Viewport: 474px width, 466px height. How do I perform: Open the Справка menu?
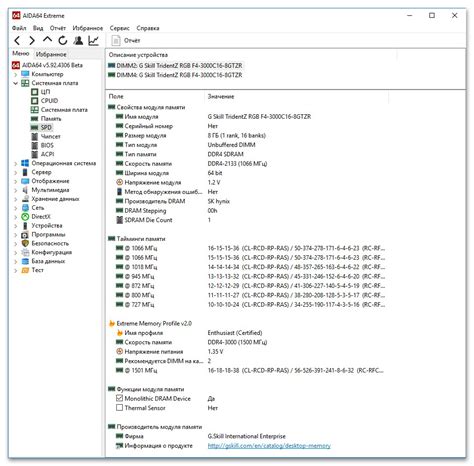pos(148,28)
